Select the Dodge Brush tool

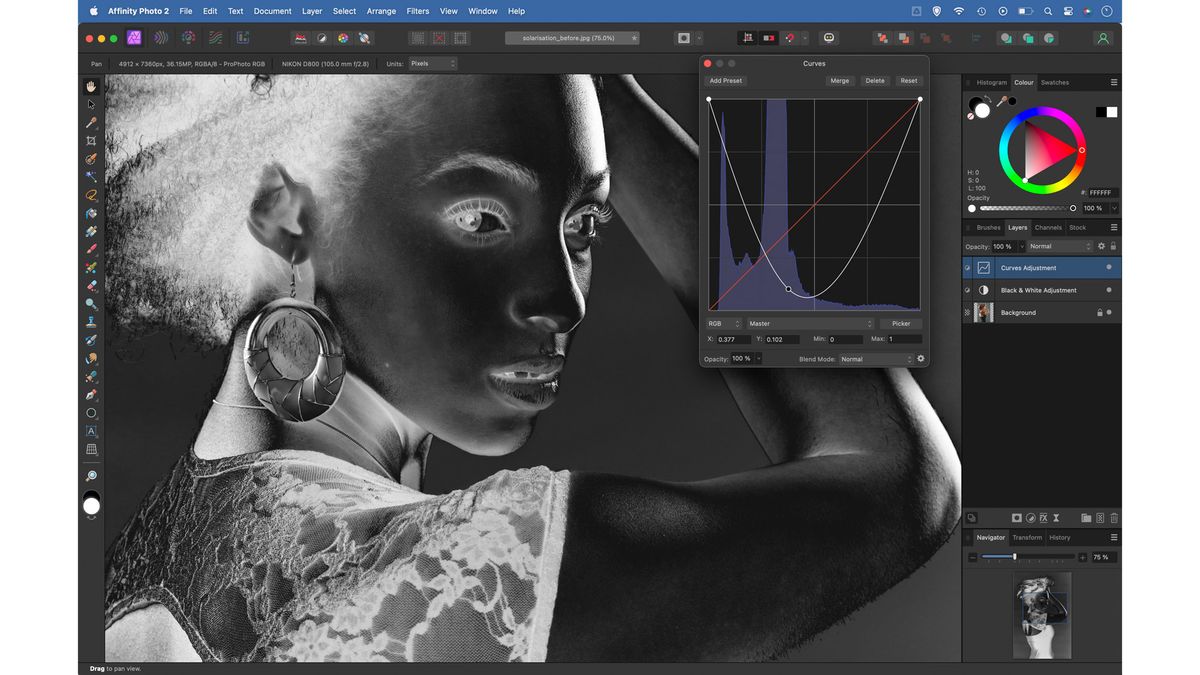coord(92,300)
